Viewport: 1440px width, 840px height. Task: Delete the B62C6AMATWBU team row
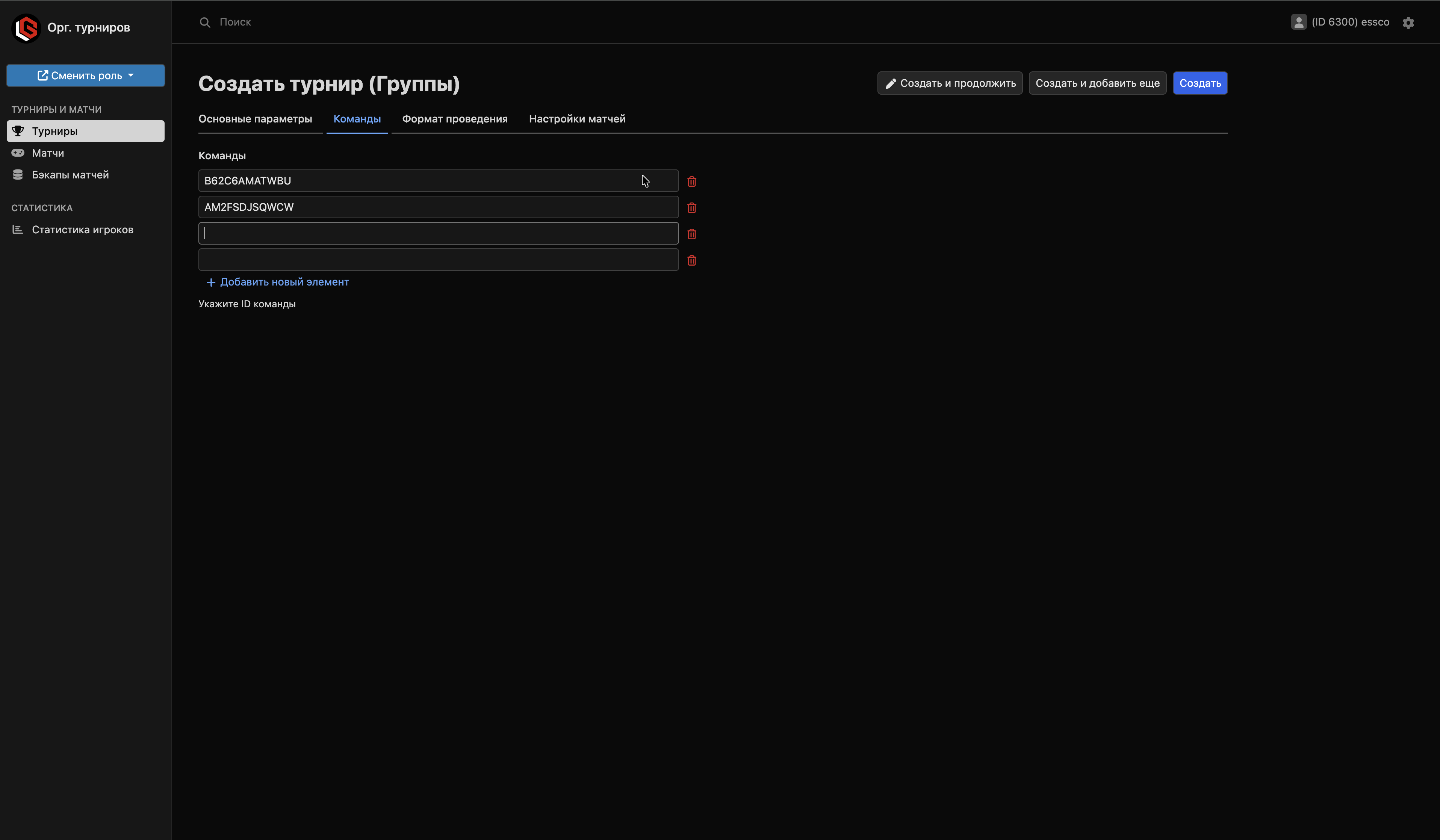[x=691, y=181]
